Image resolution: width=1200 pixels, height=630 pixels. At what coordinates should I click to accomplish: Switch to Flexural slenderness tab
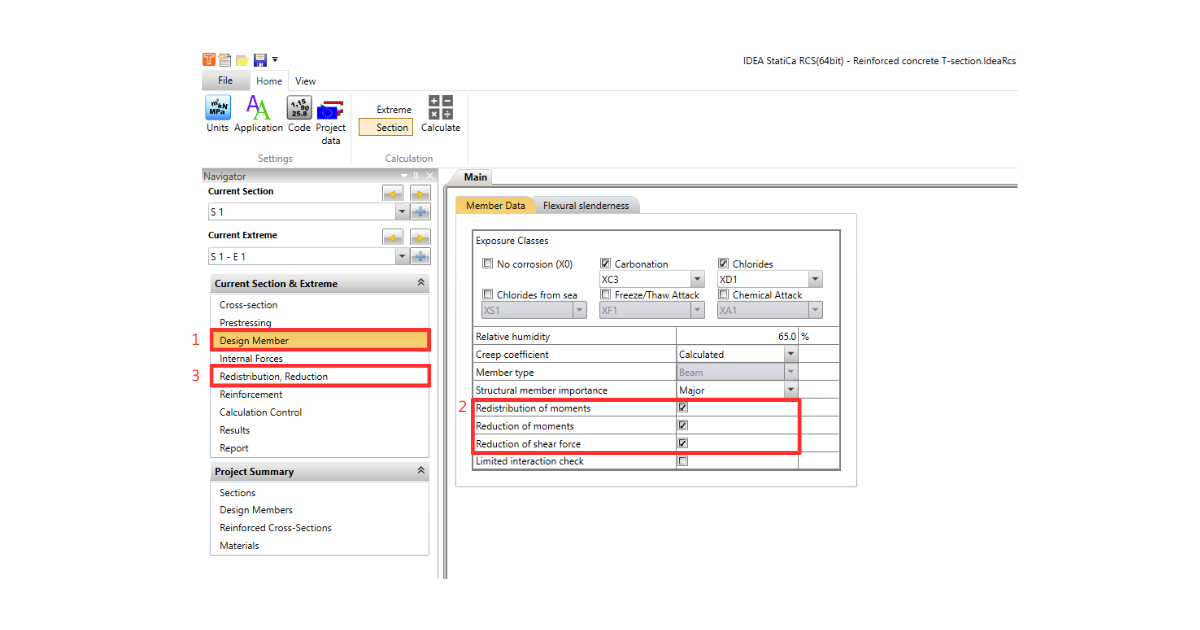[586, 206]
